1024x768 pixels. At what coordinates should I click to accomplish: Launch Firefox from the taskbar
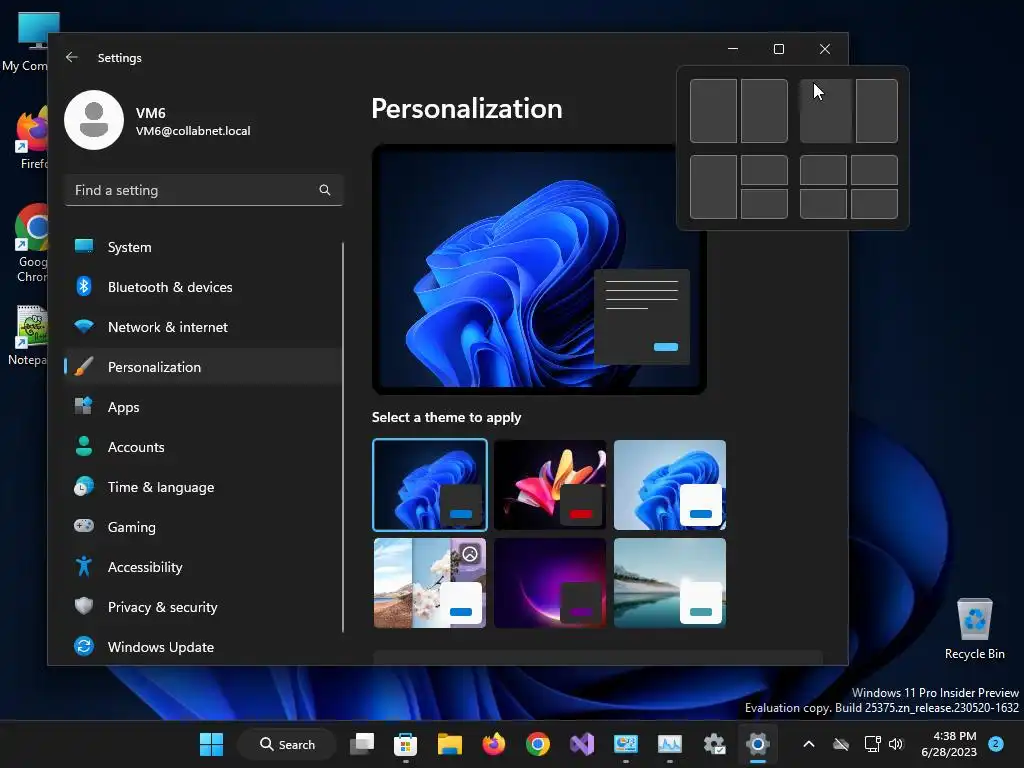click(494, 744)
